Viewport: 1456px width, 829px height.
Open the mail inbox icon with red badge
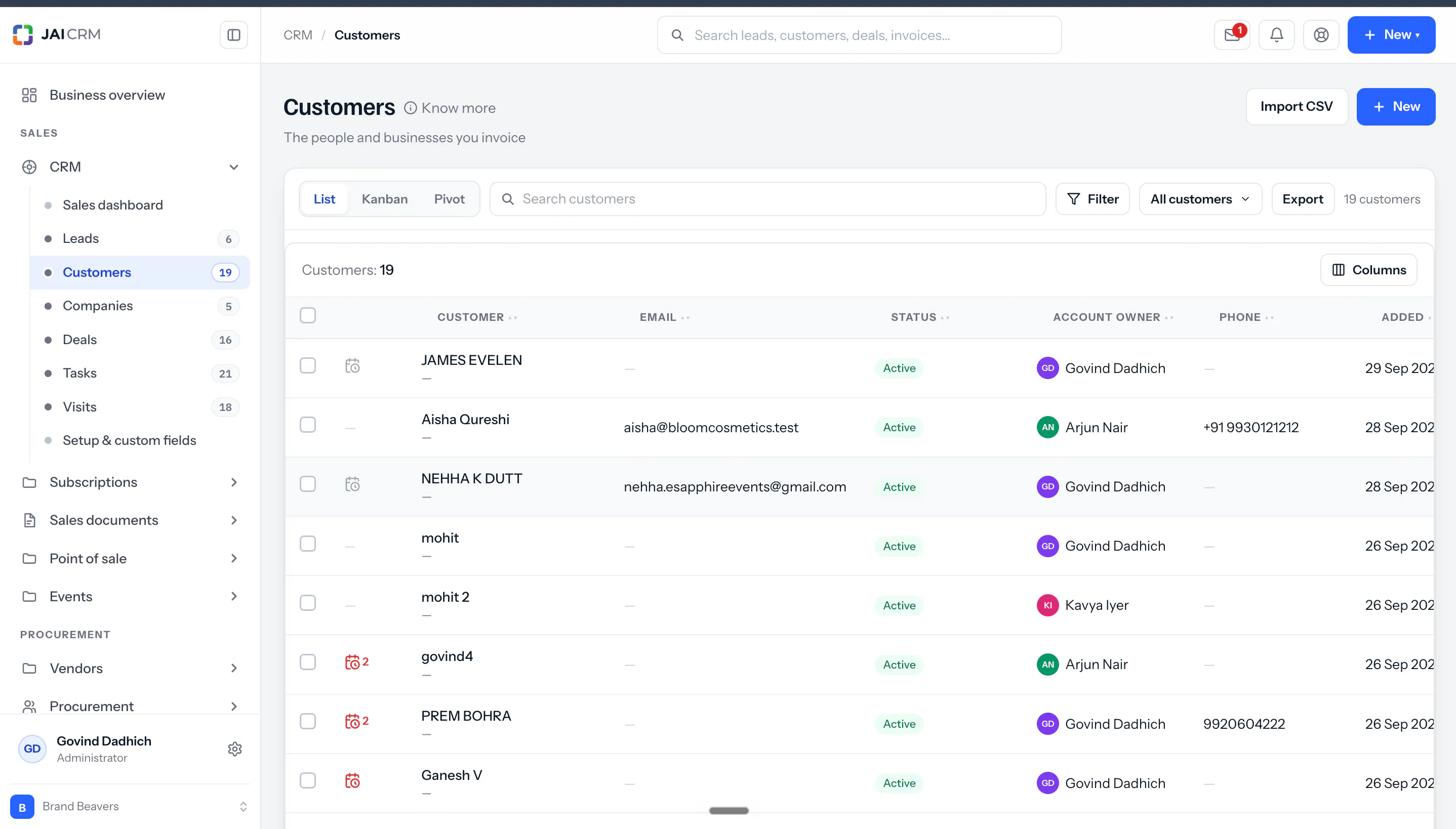[1232, 35]
